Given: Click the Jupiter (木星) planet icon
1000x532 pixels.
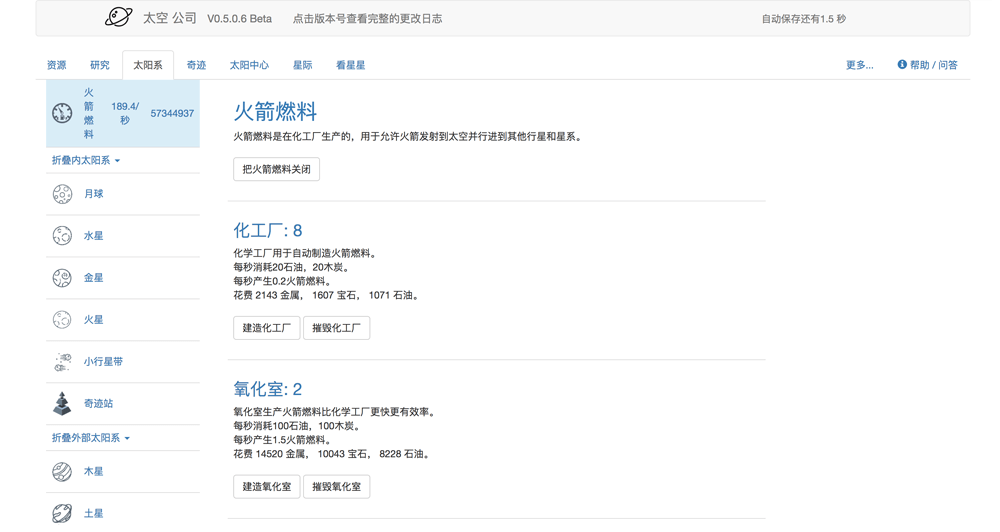Looking at the screenshot, I should click(62, 472).
